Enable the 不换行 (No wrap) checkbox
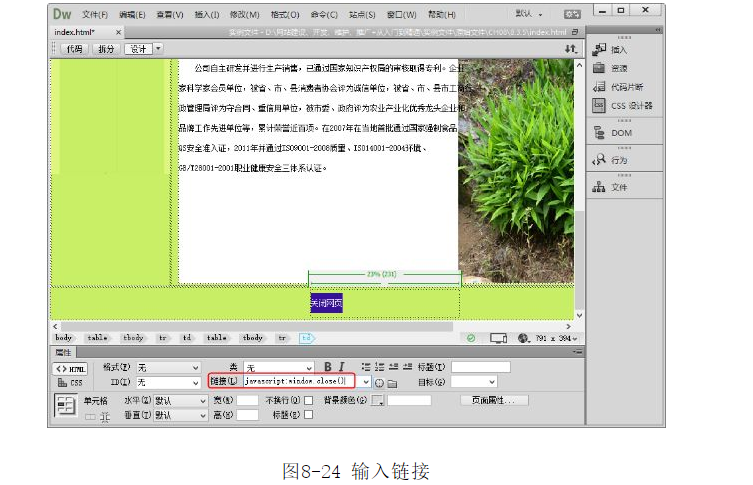Screen dimensions: 753x485 pyautogui.click(x=309, y=400)
